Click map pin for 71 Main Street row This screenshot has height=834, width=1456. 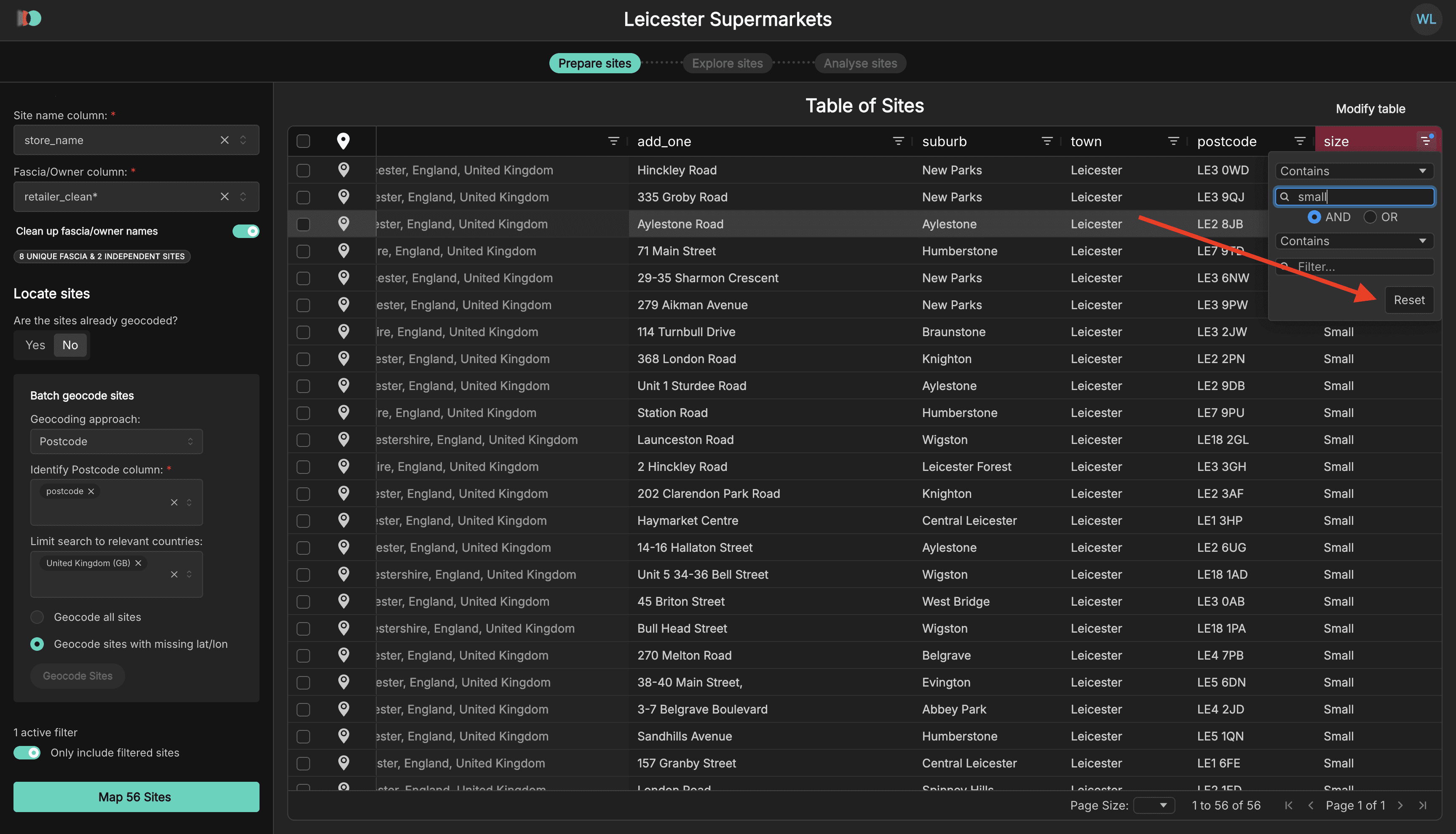click(x=343, y=250)
